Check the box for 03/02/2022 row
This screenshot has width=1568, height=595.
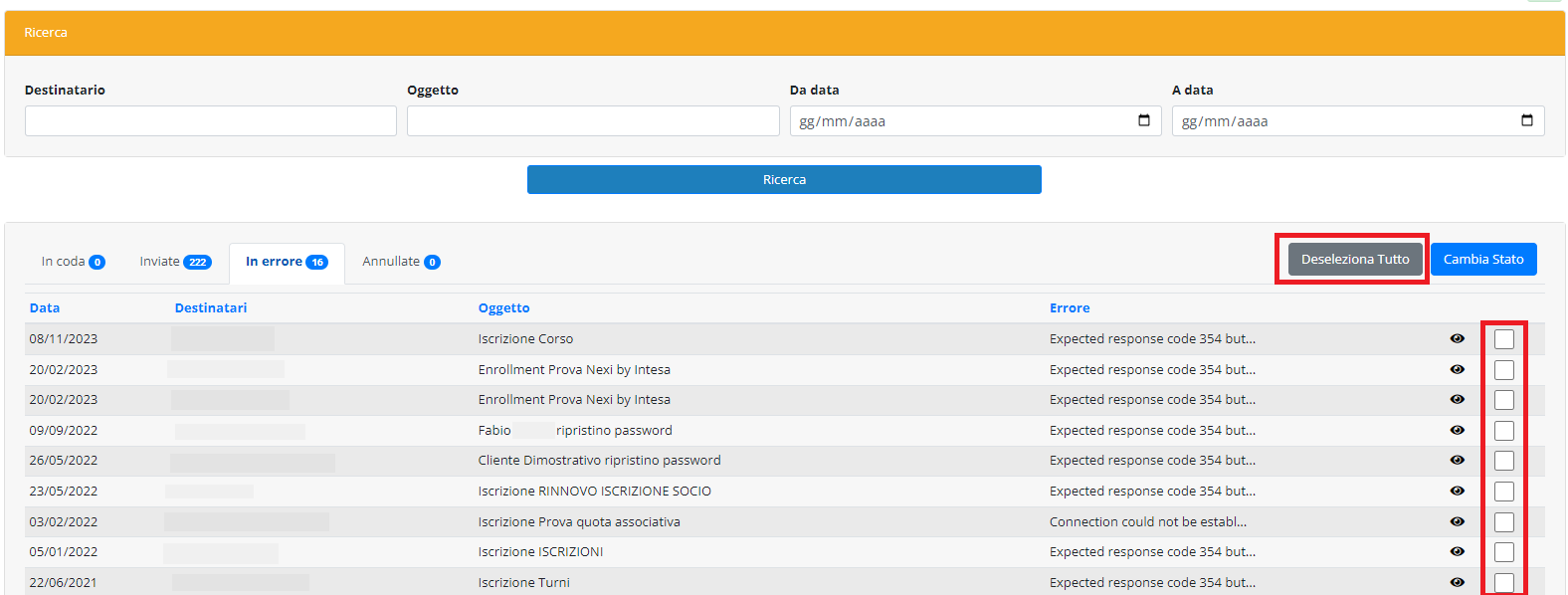click(x=1504, y=522)
